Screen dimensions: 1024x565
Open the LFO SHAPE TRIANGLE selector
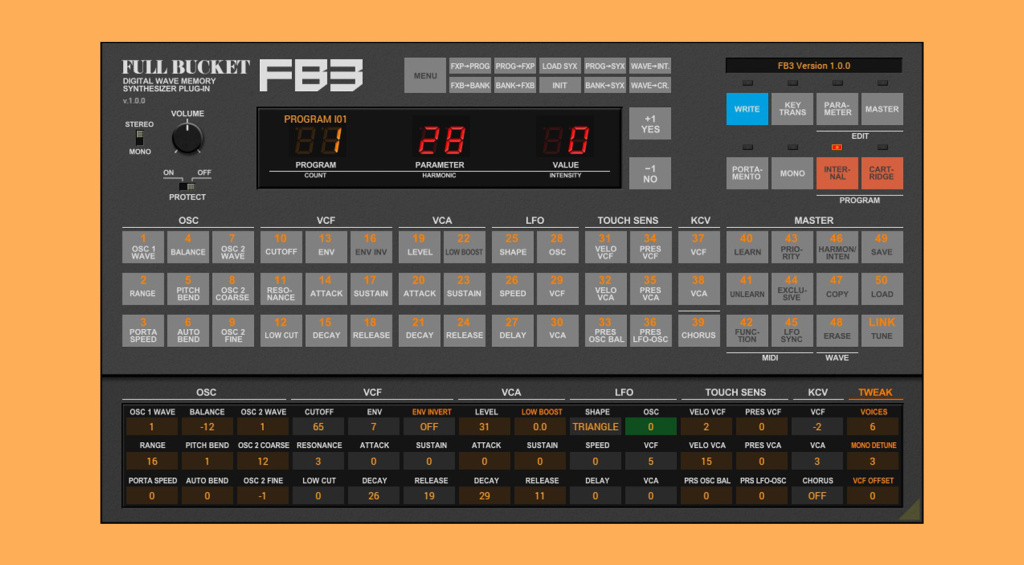tap(596, 427)
